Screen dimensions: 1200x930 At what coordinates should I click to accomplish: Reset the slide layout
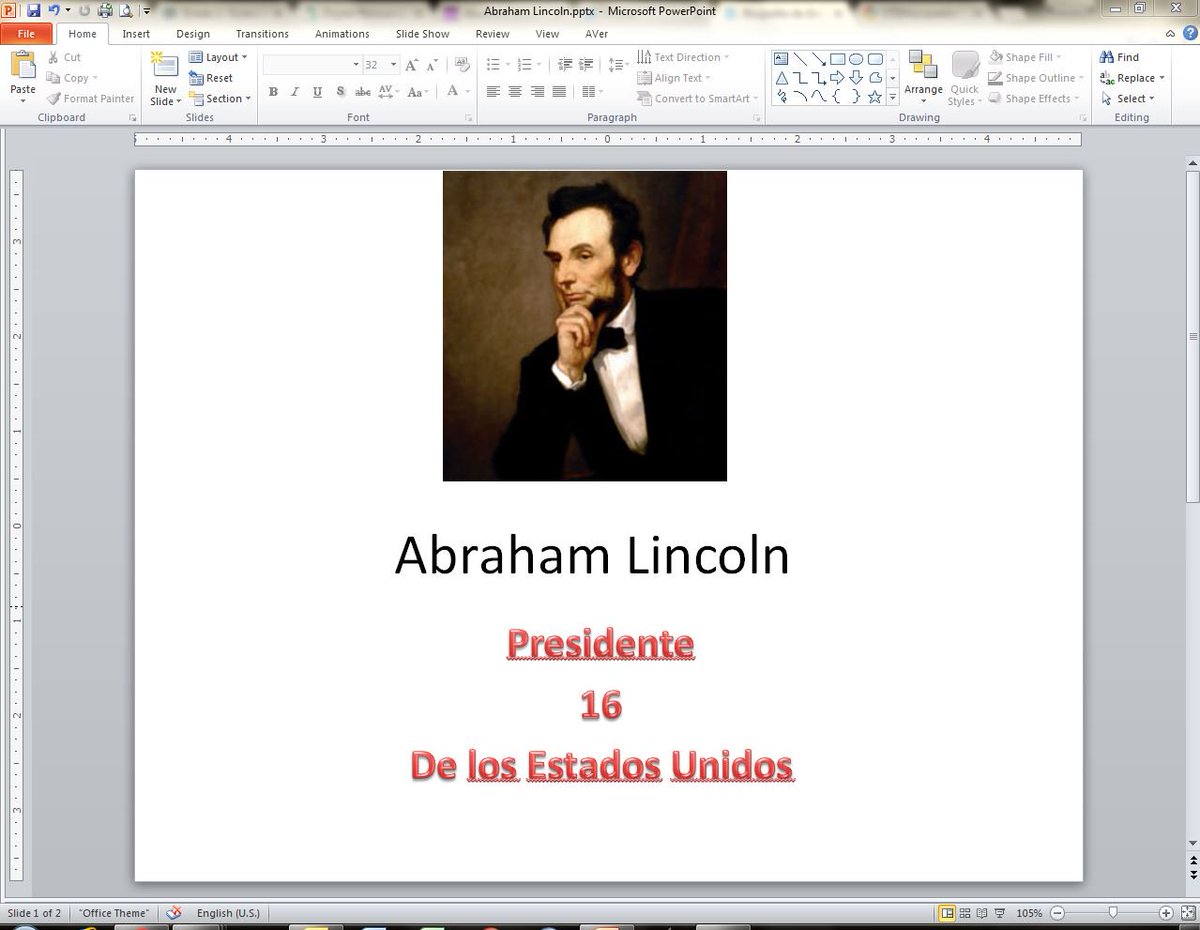211,78
